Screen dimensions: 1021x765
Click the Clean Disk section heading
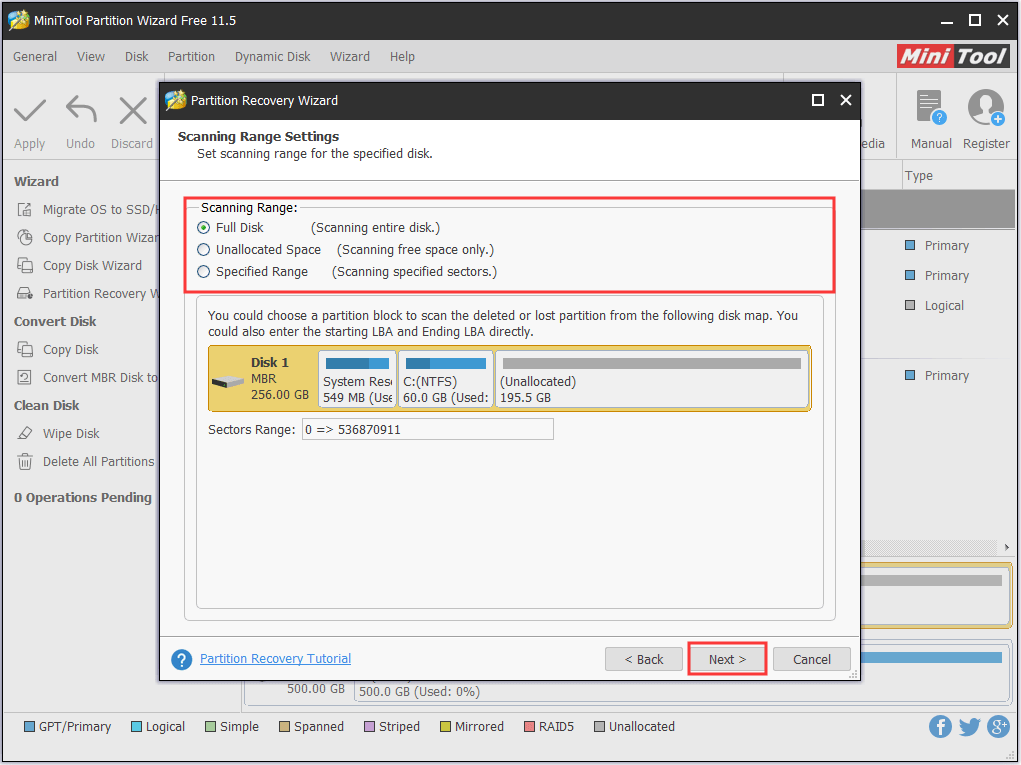(x=47, y=406)
